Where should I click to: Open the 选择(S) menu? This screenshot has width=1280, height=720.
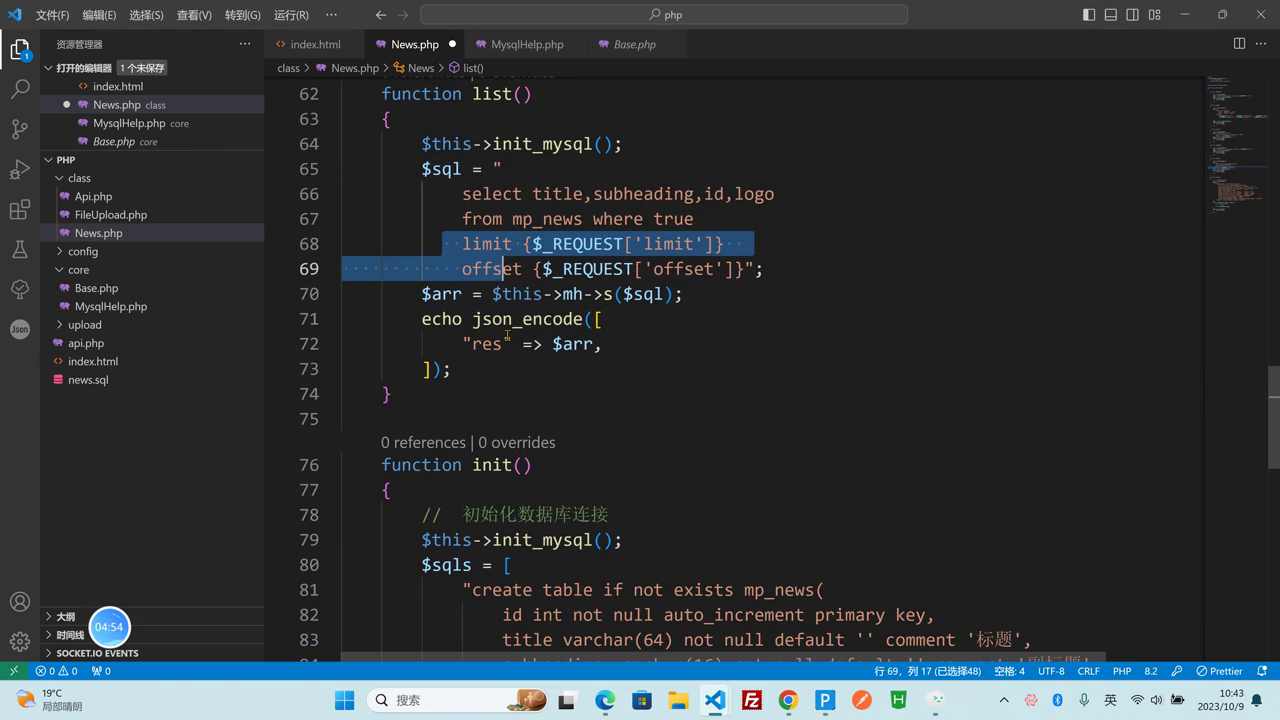(x=146, y=15)
